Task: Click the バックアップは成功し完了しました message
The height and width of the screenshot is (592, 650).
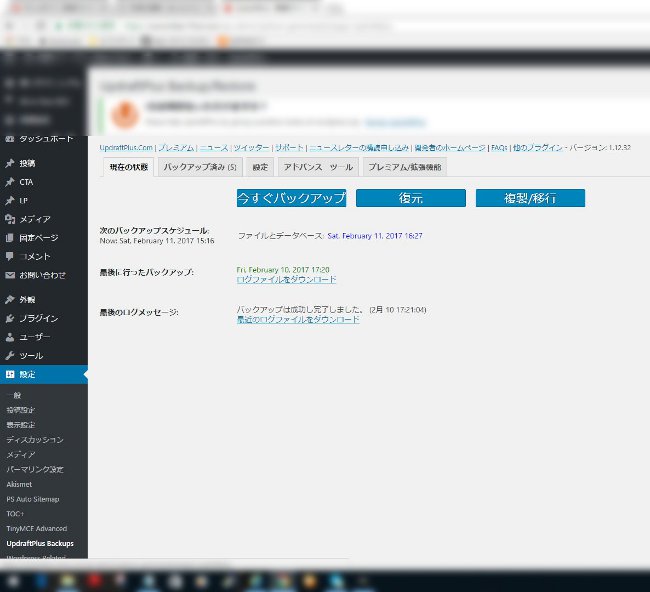Action: [x=300, y=310]
